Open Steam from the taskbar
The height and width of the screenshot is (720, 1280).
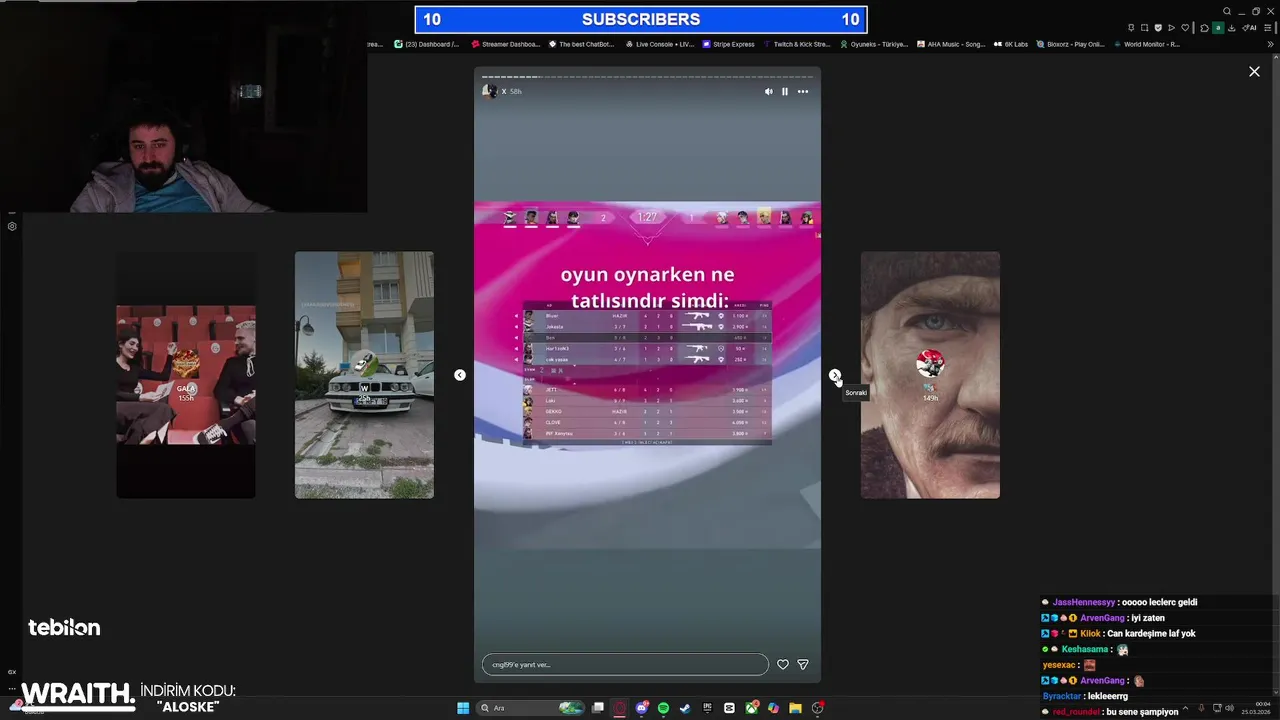click(x=685, y=708)
